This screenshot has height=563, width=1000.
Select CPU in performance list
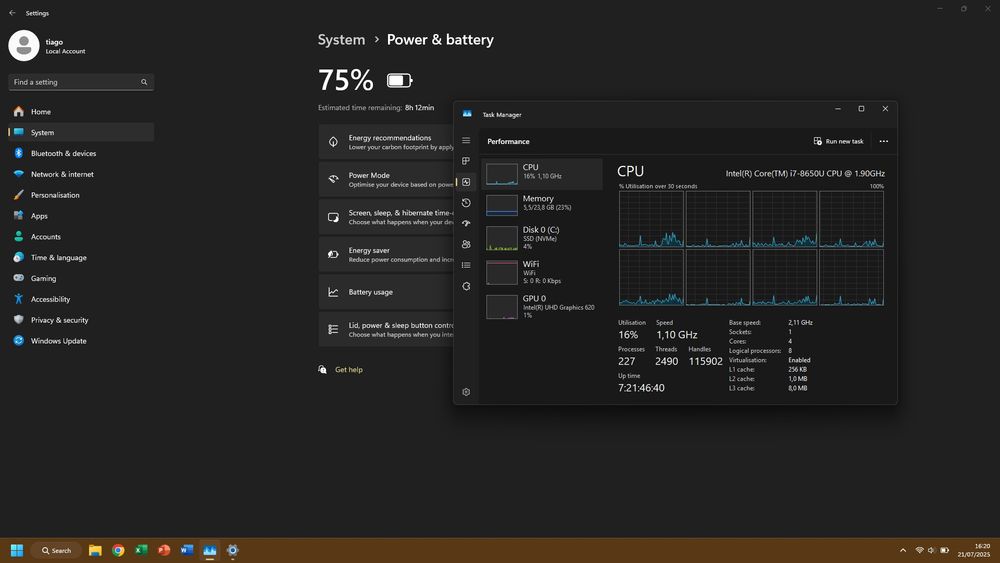pos(542,174)
